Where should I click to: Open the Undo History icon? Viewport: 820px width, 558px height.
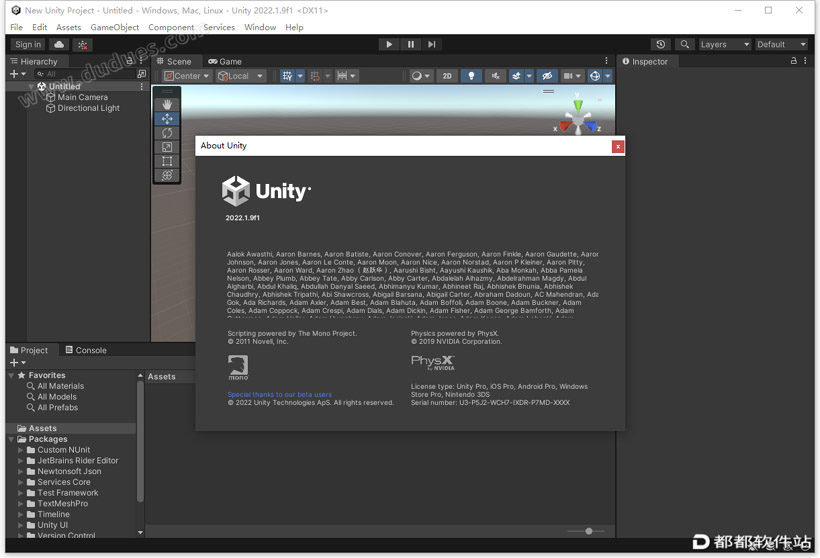click(660, 44)
